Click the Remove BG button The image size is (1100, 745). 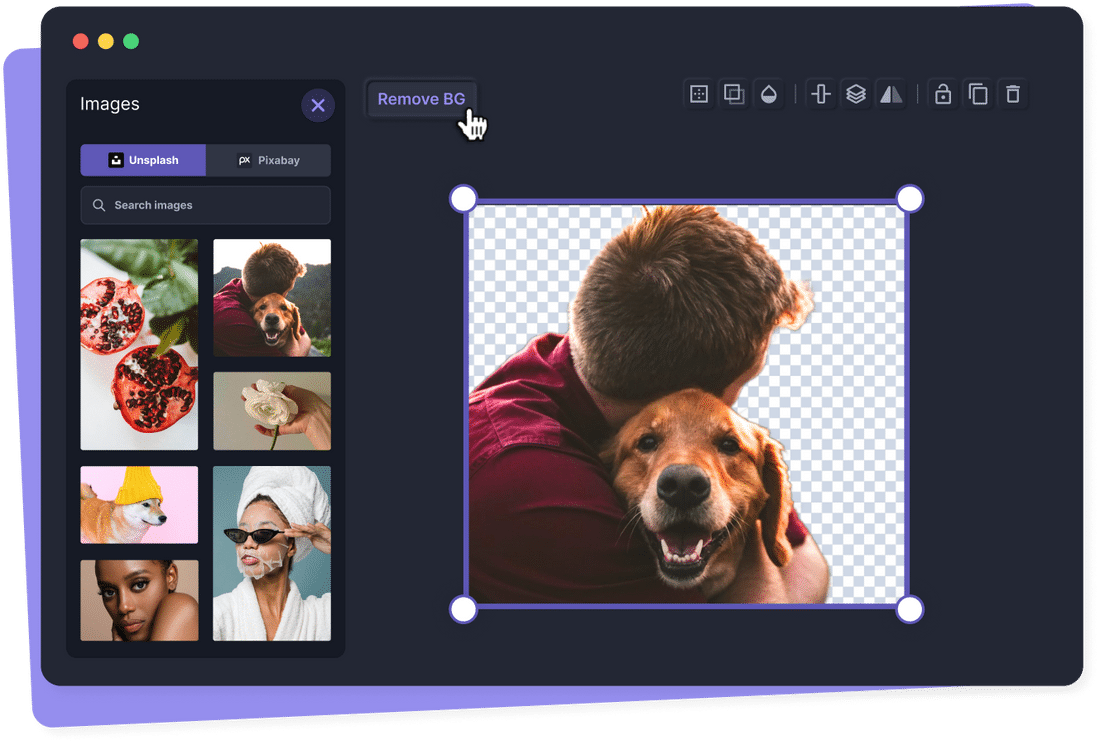(x=421, y=99)
